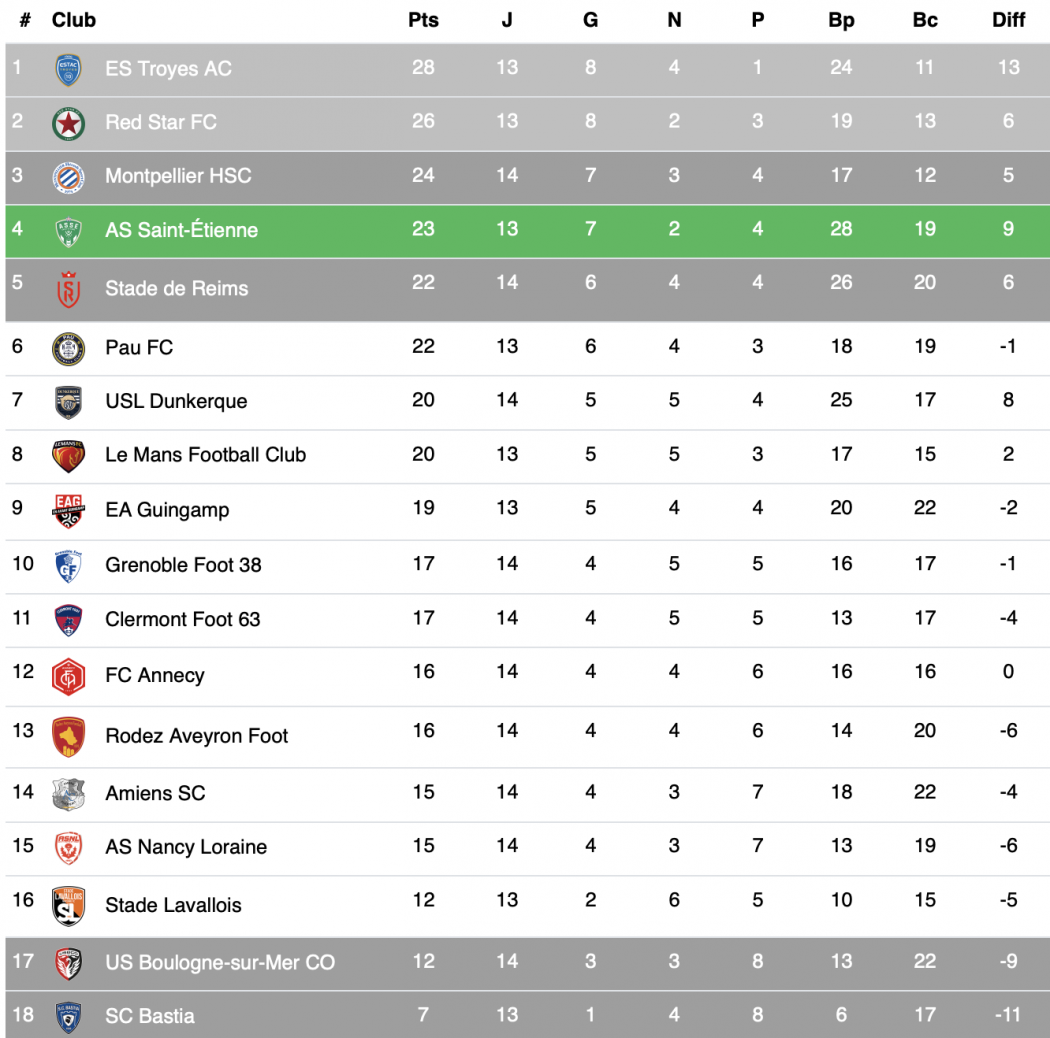Select the Grenoble Foot 38 team name
Image resolution: width=1050 pixels, height=1038 pixels.
[183, 565]
